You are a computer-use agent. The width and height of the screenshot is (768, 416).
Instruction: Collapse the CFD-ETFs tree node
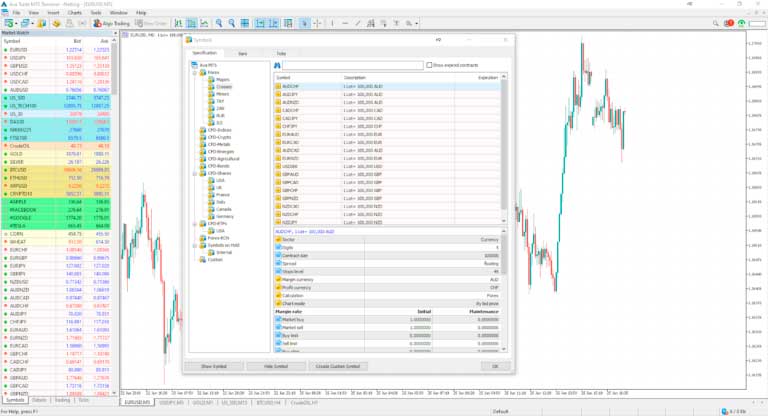[195, 223]
